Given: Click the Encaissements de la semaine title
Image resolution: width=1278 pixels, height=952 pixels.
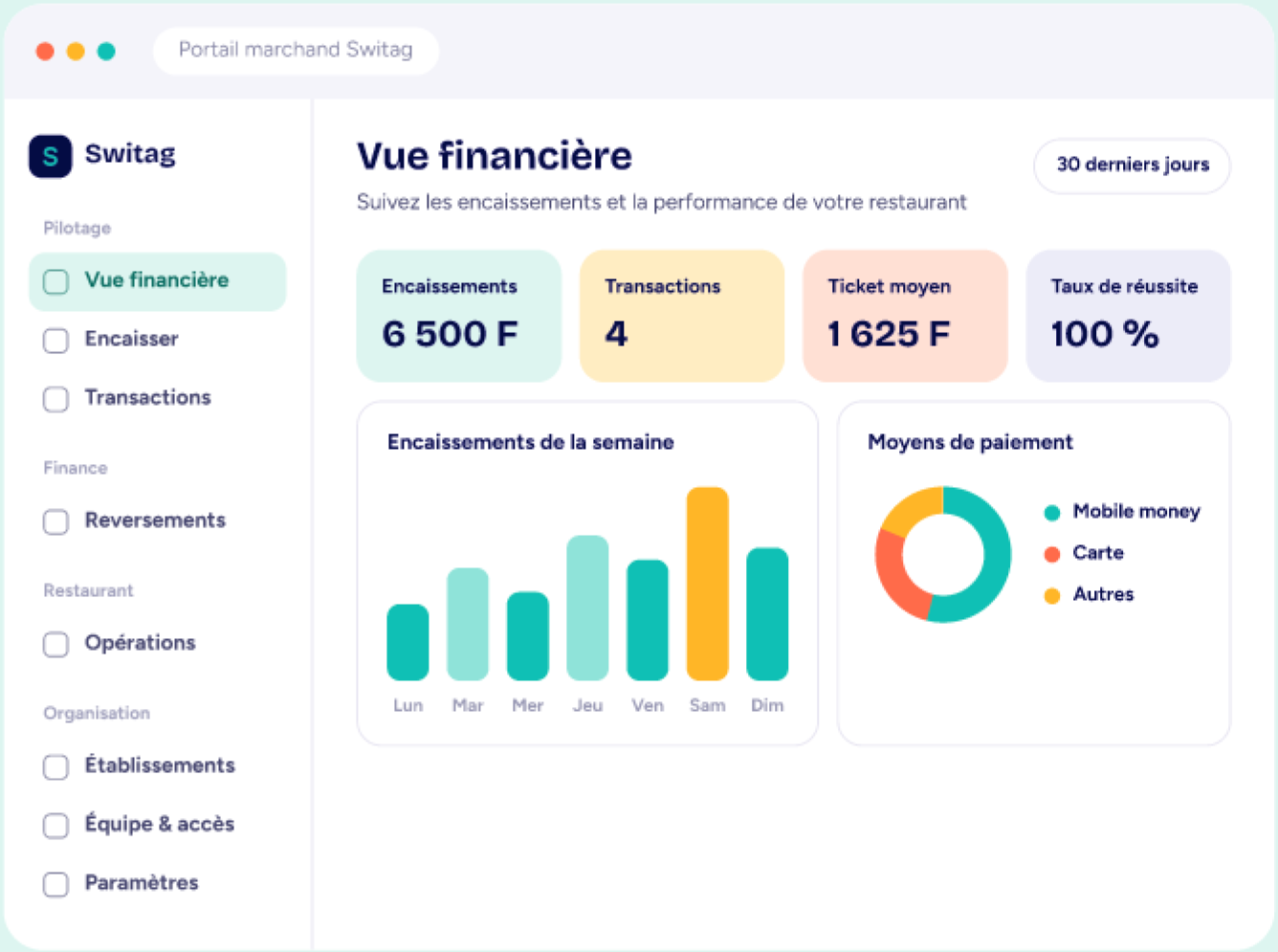Looking at the screenshot, I should pos(531,442).
